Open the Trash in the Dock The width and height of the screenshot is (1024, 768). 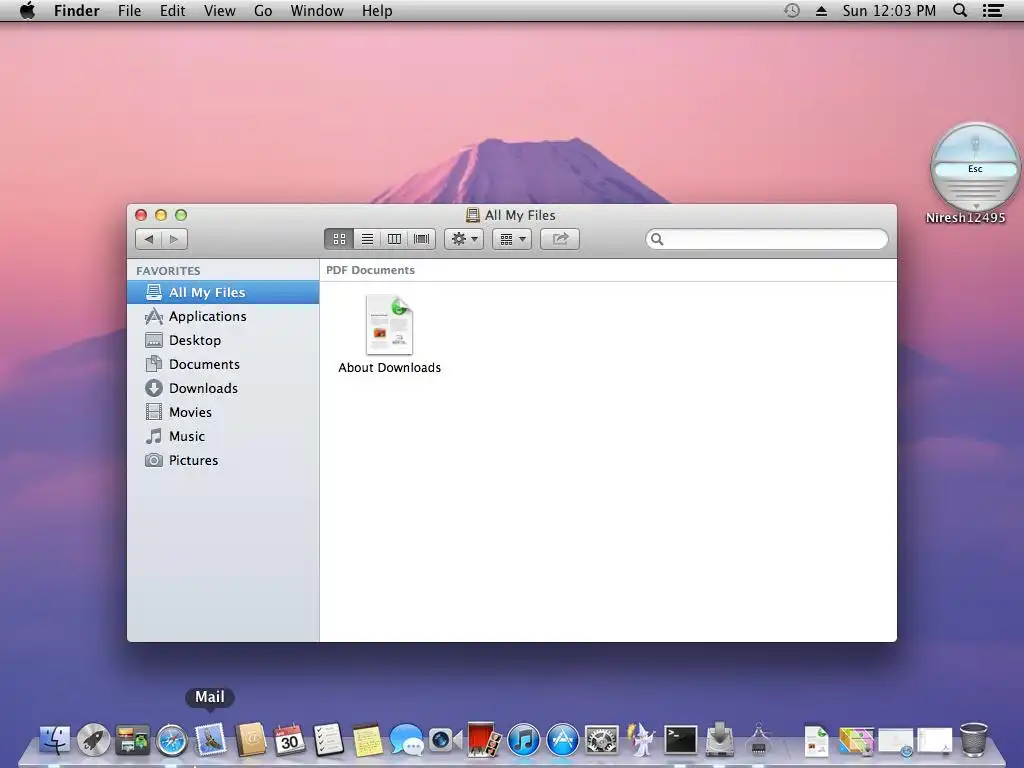(x=973, y=740)
